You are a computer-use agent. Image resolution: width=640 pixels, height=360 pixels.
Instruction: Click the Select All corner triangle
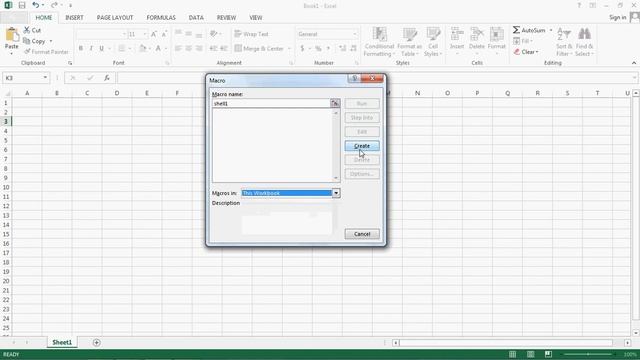7,93
